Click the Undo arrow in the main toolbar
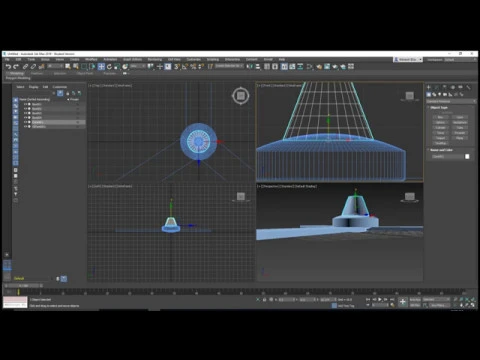The height and width of the screenshot is (360, 480). [x=8, y=67]
